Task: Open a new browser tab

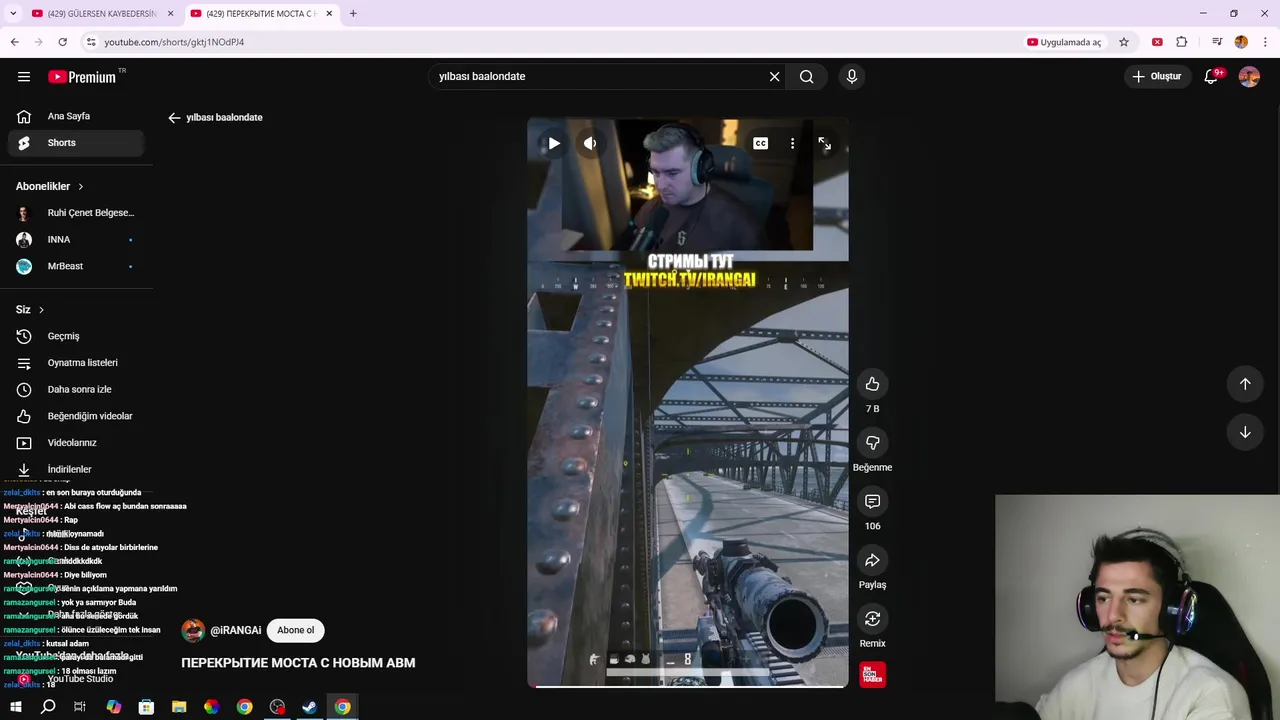Action: (x=353, y=13)
